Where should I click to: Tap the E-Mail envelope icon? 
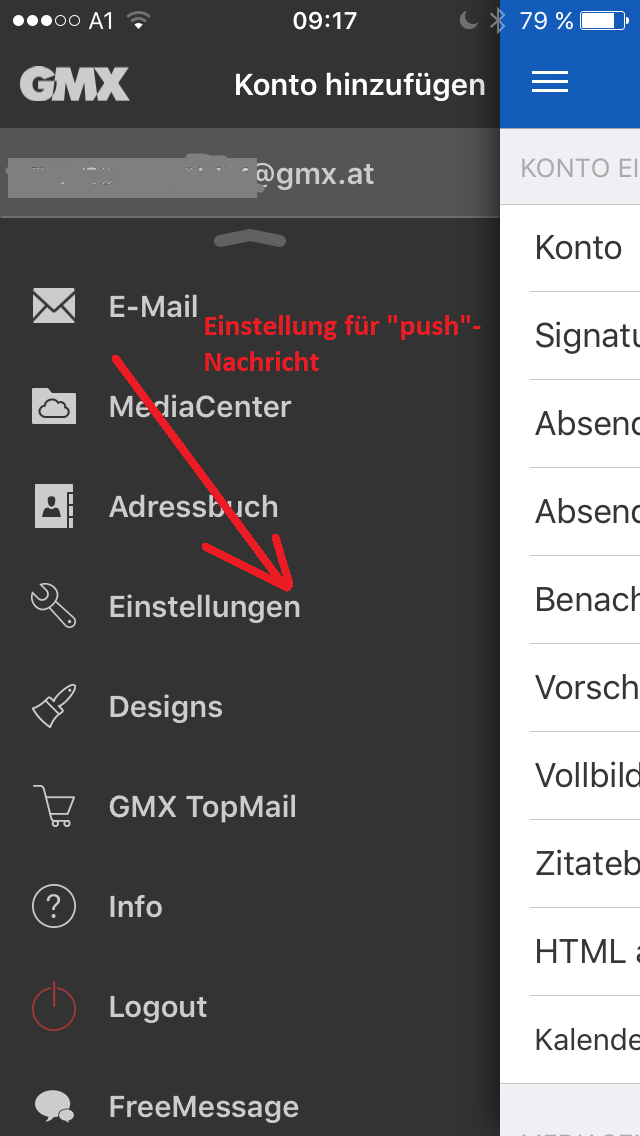54,306
